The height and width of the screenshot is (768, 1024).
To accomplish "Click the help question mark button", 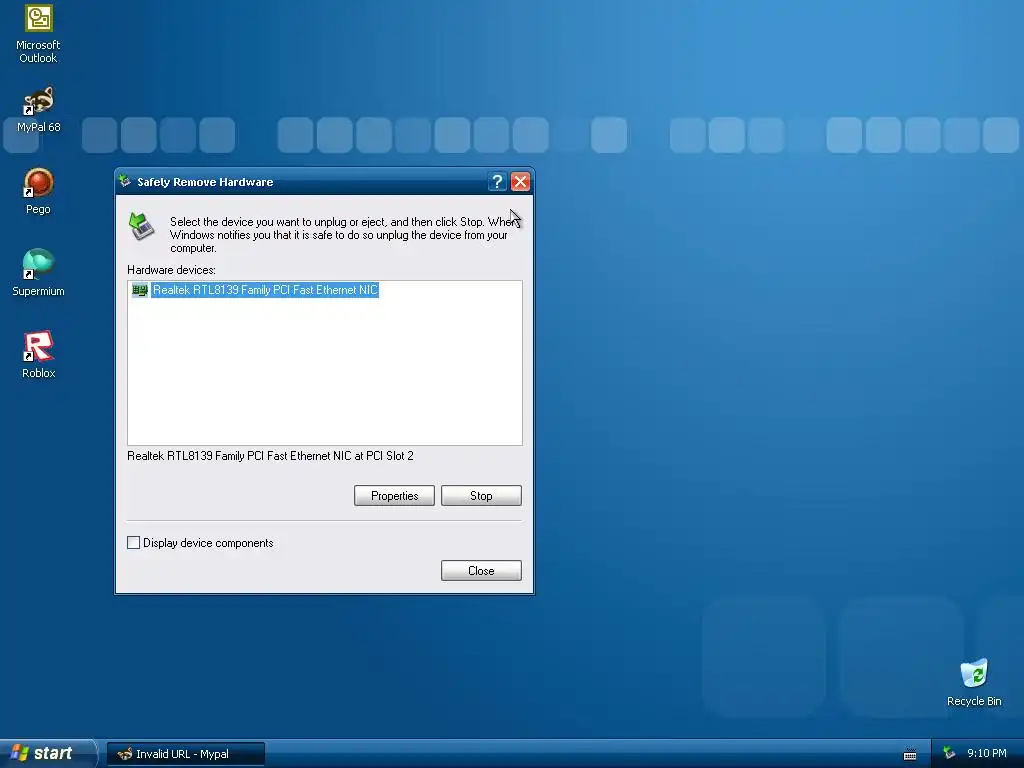I will pyautogui.click(x=497, y=182).
